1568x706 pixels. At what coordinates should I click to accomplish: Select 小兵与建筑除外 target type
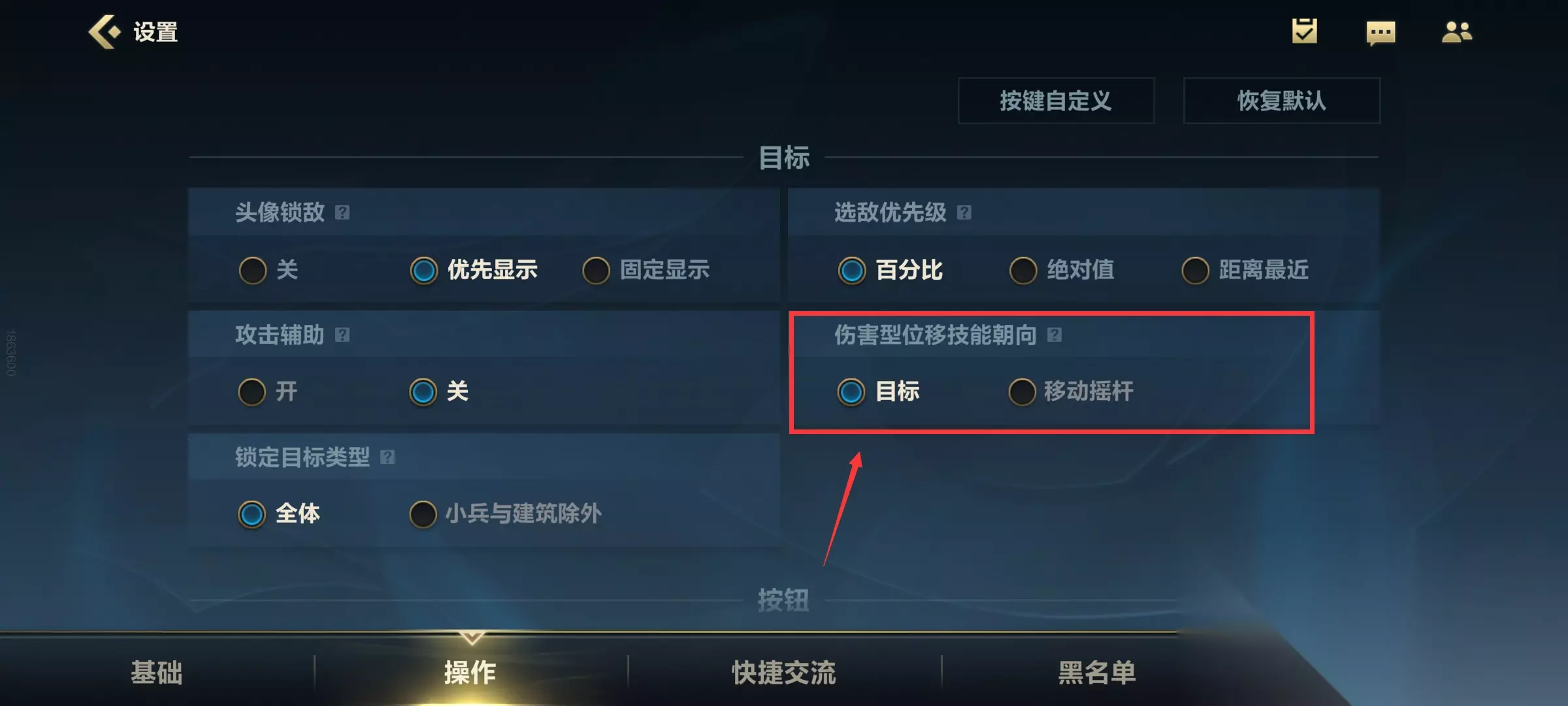[x=505, y=514]
